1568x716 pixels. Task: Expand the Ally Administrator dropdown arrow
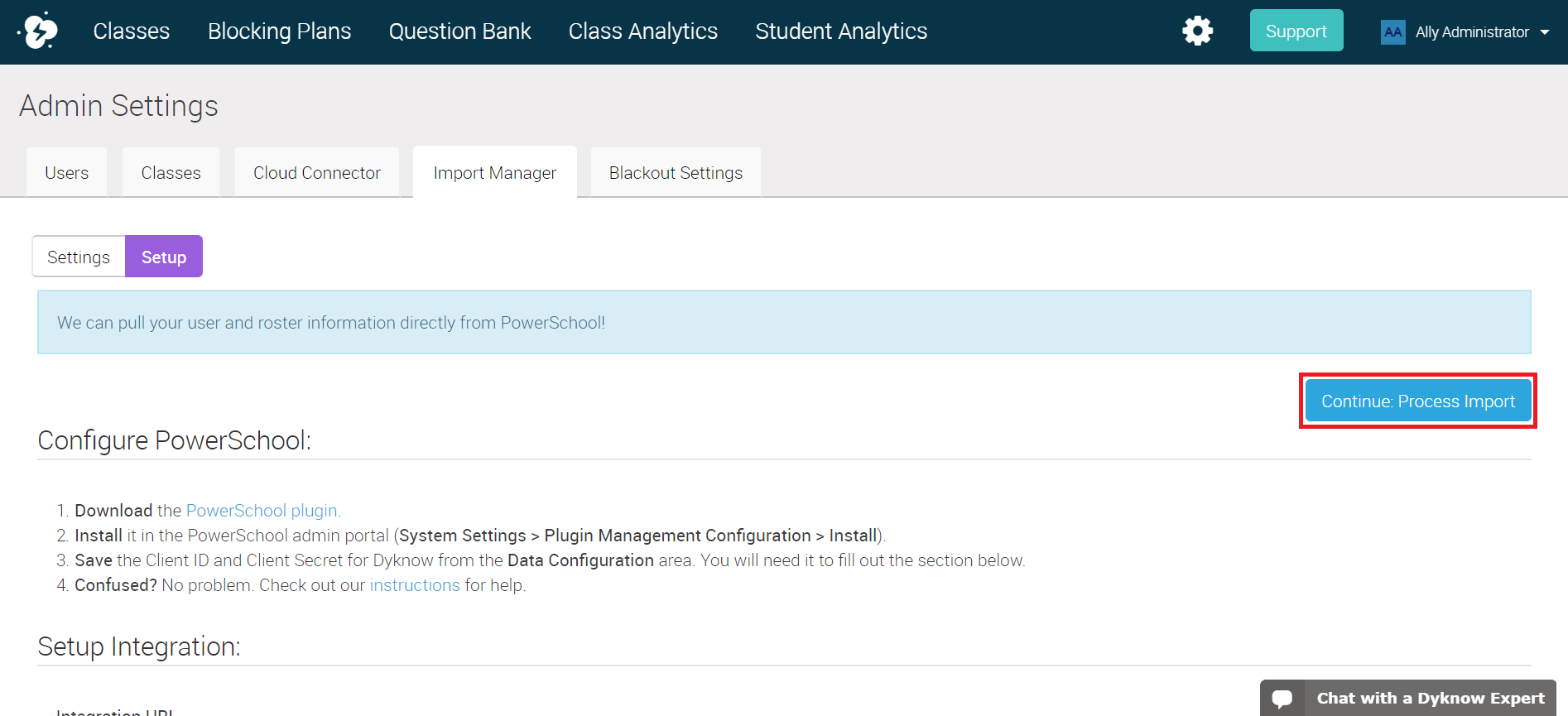1545,32
